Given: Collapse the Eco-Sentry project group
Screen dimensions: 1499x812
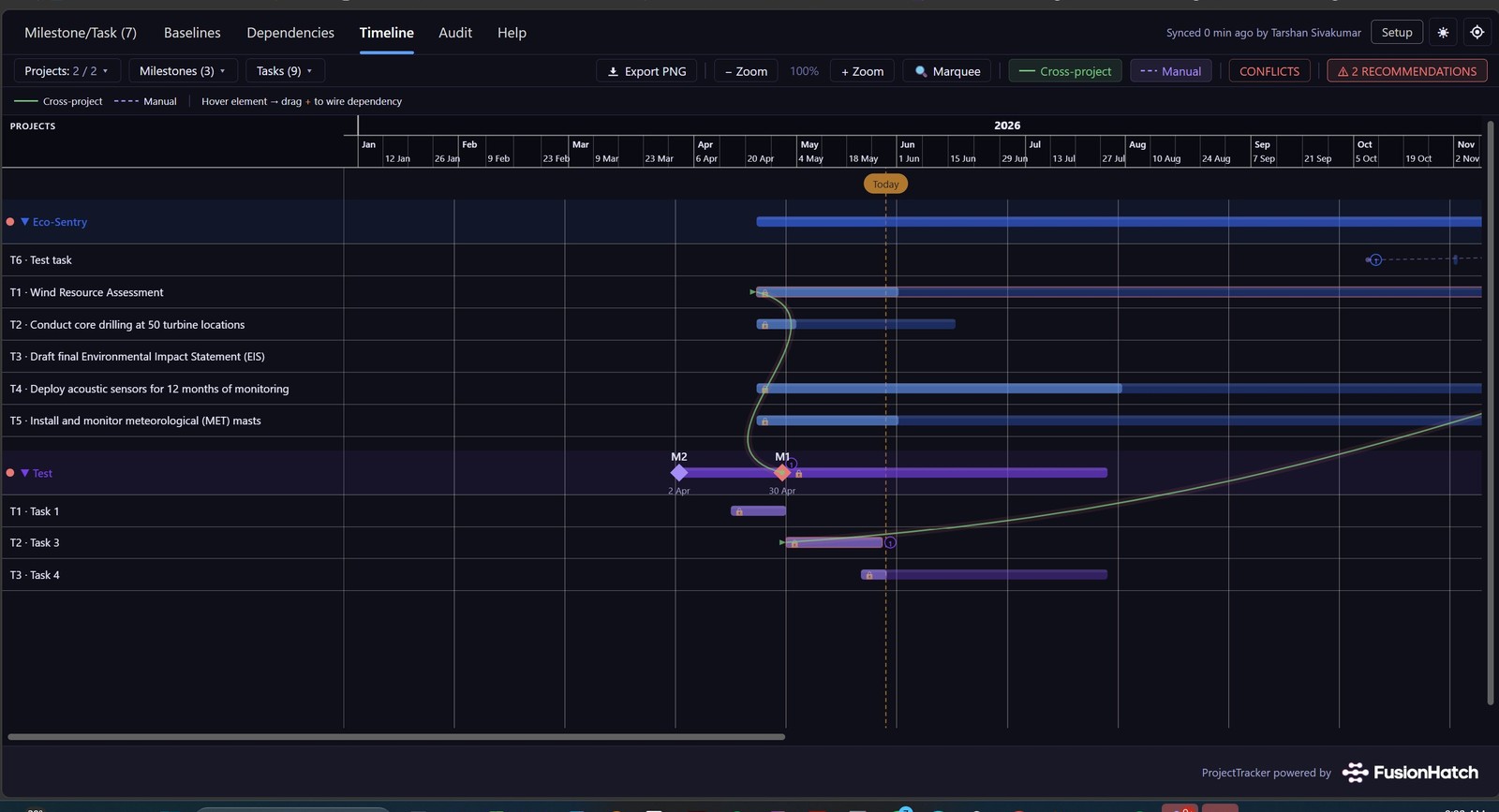Looking at the screenshot, I should [25, 222].
